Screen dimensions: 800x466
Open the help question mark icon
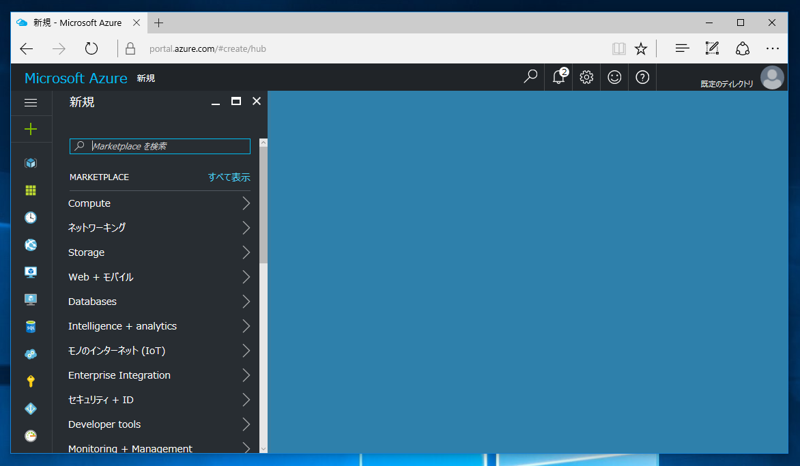pos(642,77)
